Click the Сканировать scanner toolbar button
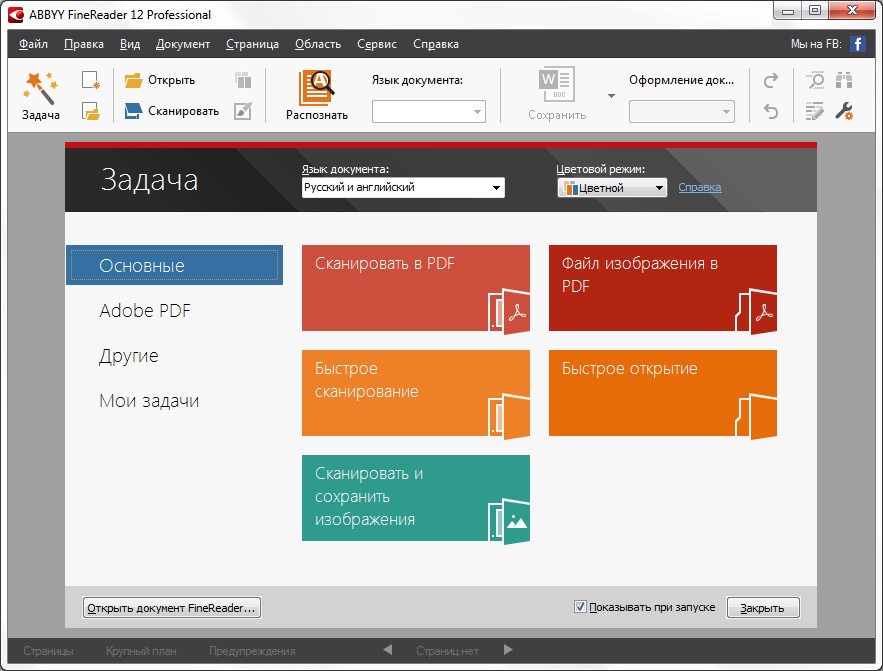 [171, 111]
